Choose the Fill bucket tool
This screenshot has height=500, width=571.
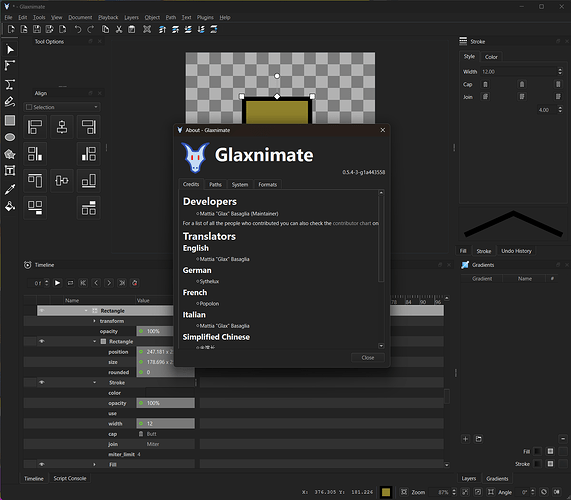[x=10, y=206]
